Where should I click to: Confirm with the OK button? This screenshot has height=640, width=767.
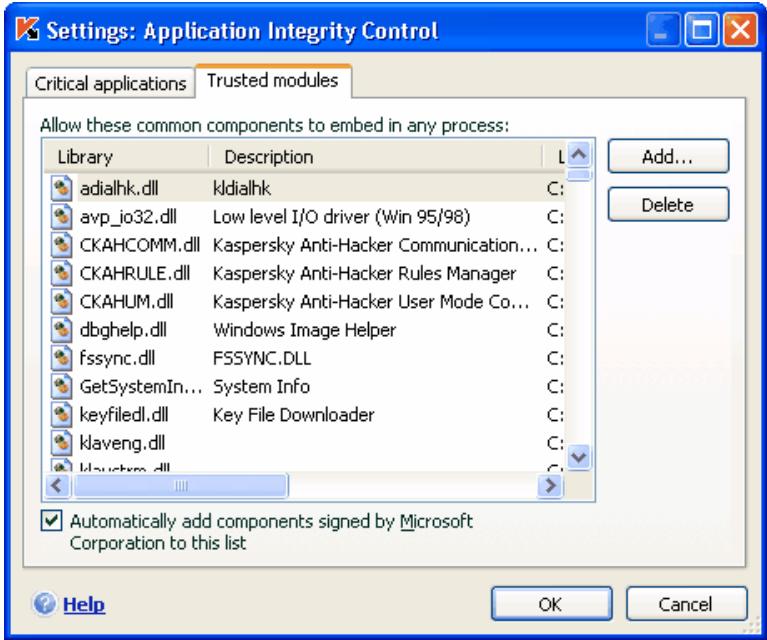pyautogui.click(x=551, y=604)
